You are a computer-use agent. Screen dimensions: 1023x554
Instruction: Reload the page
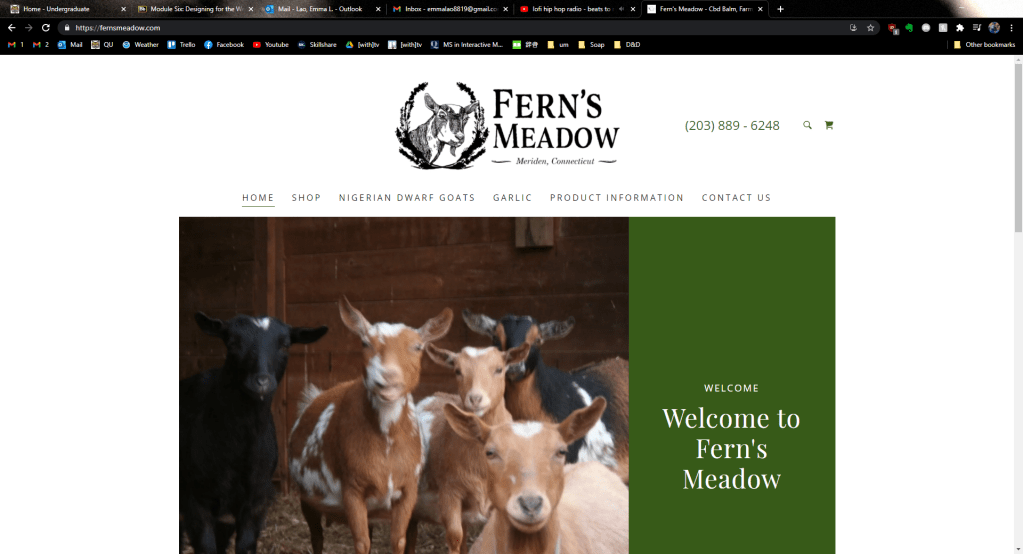click(x=46, y=28)
